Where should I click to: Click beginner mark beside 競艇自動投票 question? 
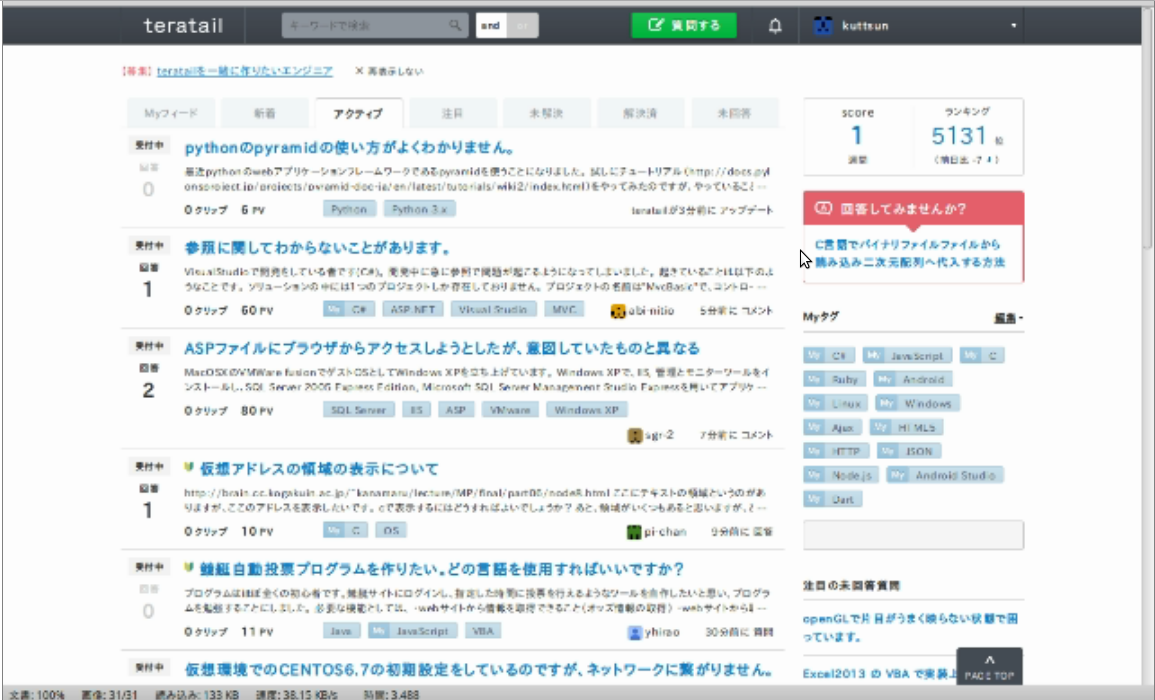pyautogui.click(x=189, y=568)
